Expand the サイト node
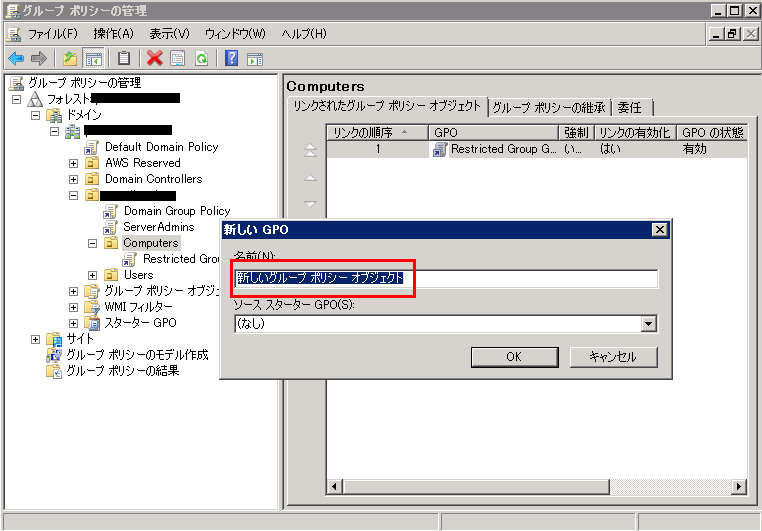 pos(35,340)
